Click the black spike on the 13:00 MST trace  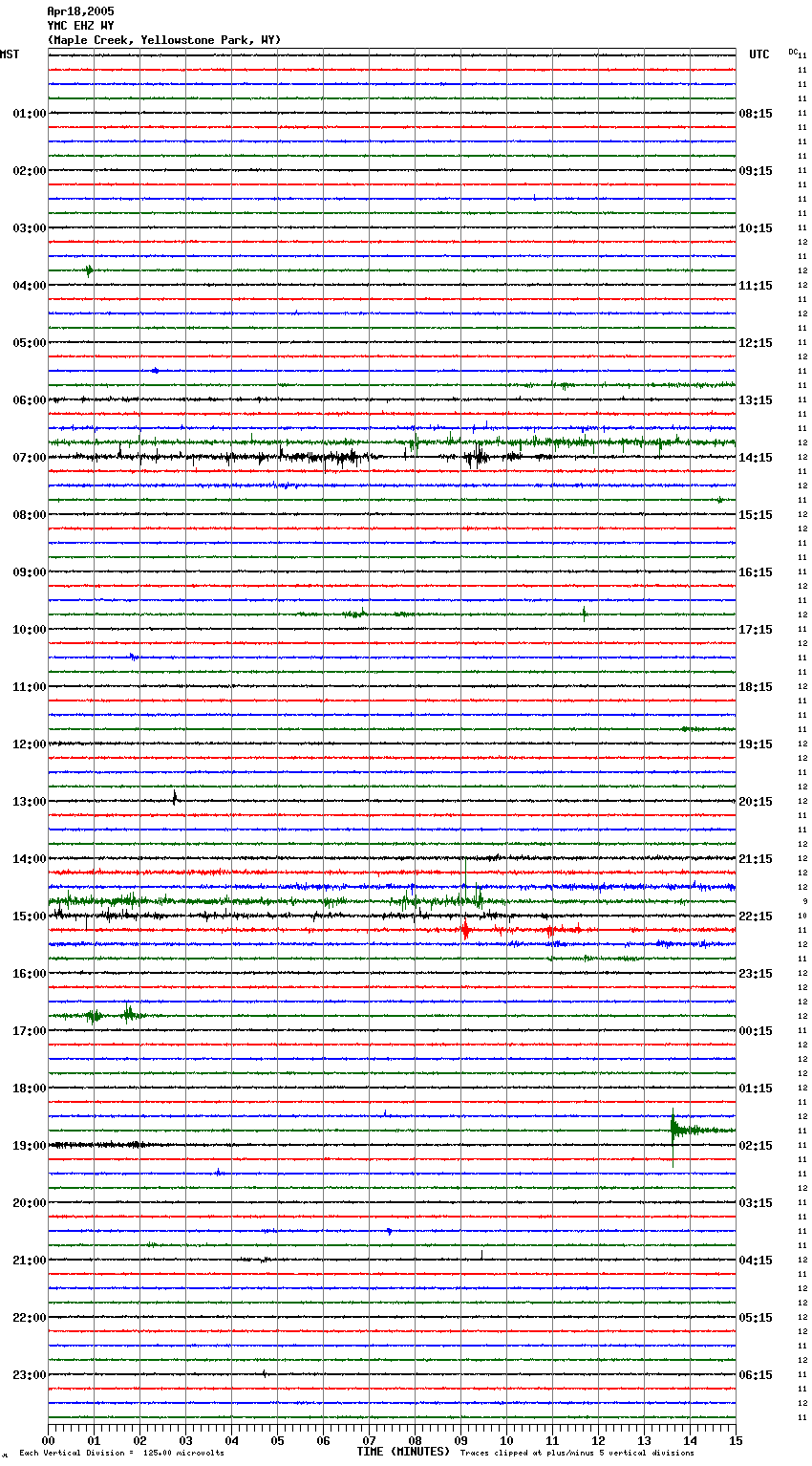pos(175,798)
